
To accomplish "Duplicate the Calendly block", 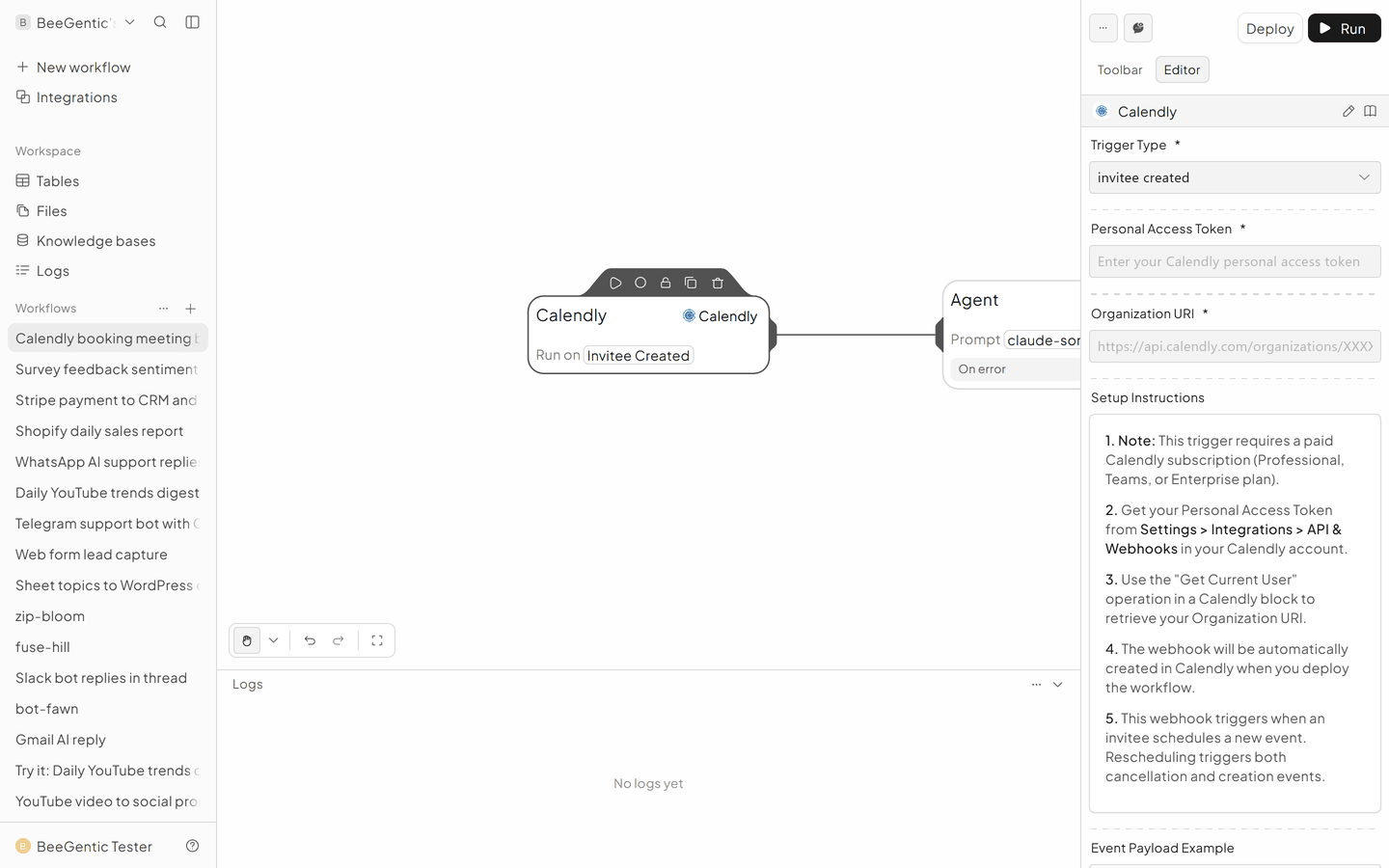I will coord(691,283).
